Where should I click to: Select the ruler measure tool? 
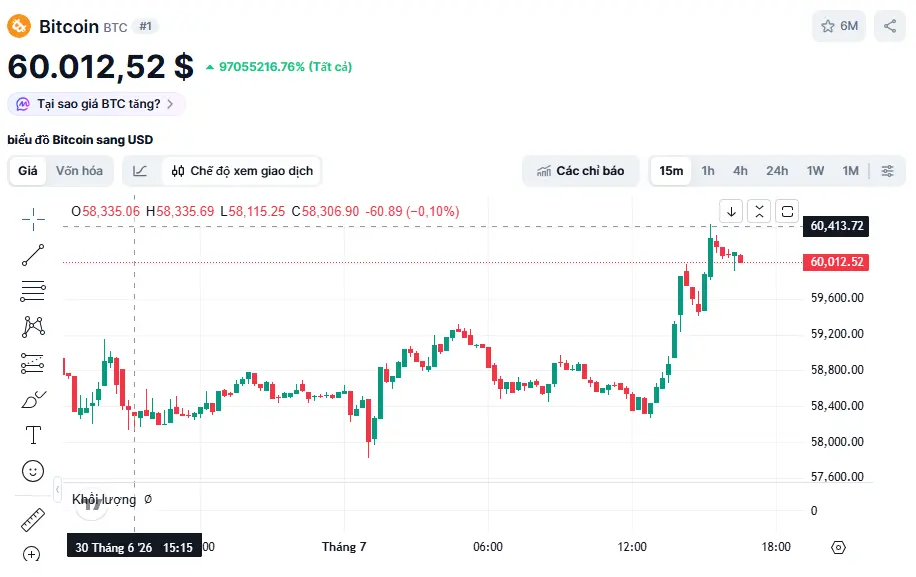point(33,520)
